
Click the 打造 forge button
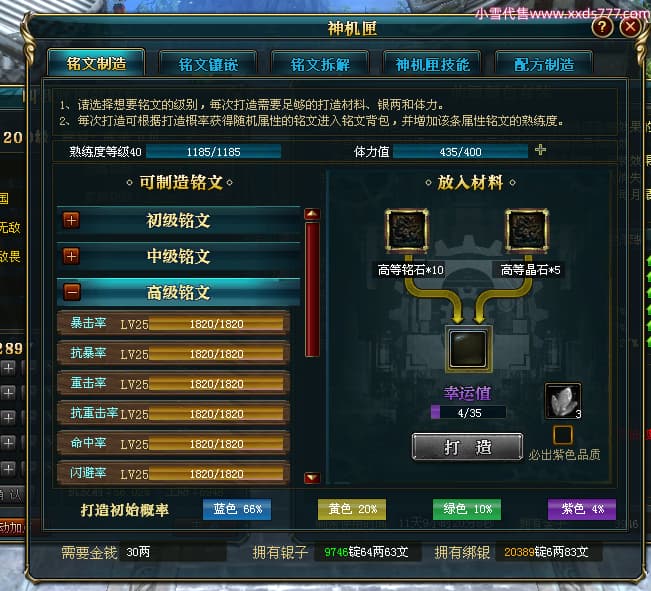(x=467, y=447)
